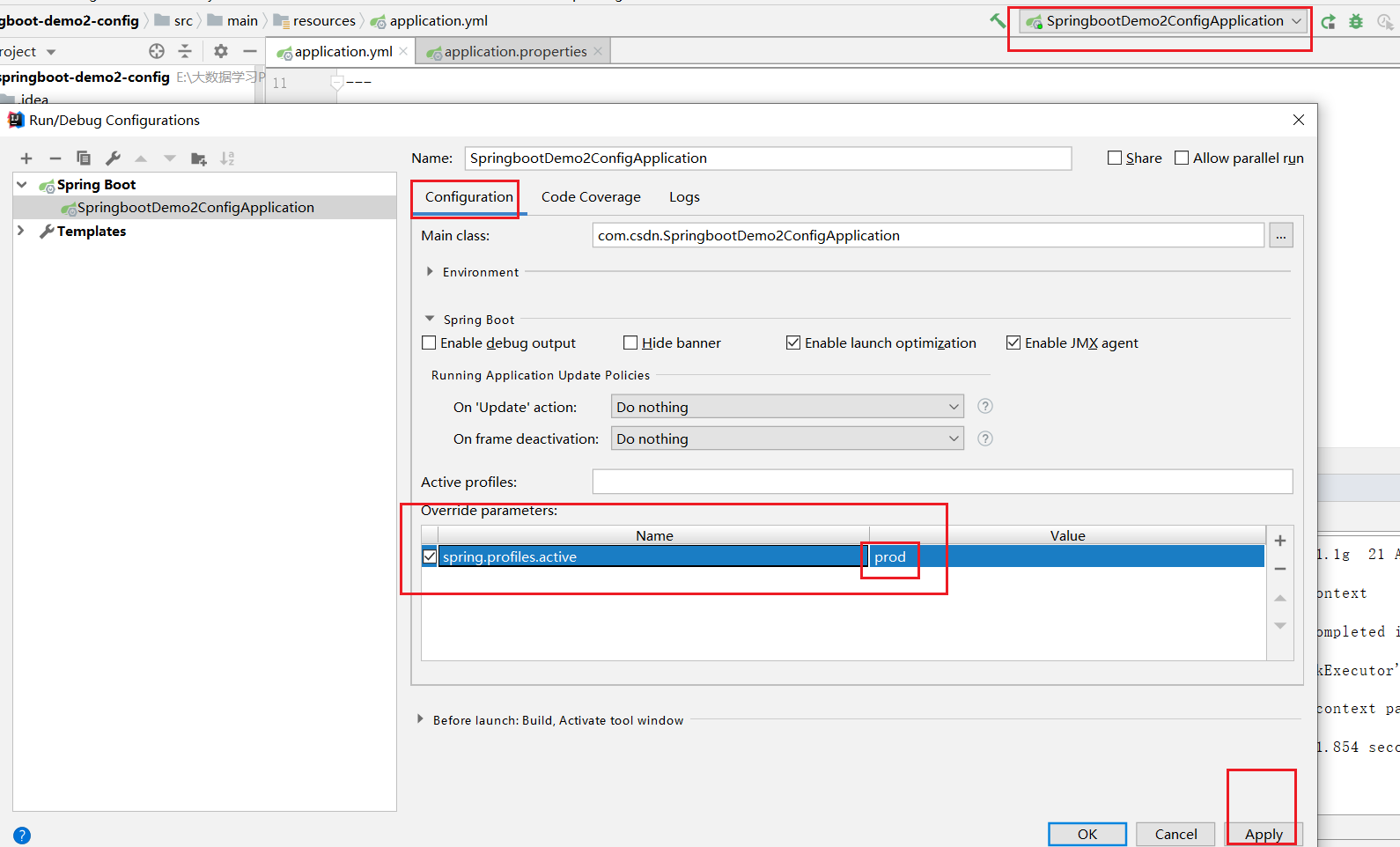Image resolution: width=1400 pixels, height=847 pixels.
Task: Click the Main class input field
Action: [x=928, y=235]
